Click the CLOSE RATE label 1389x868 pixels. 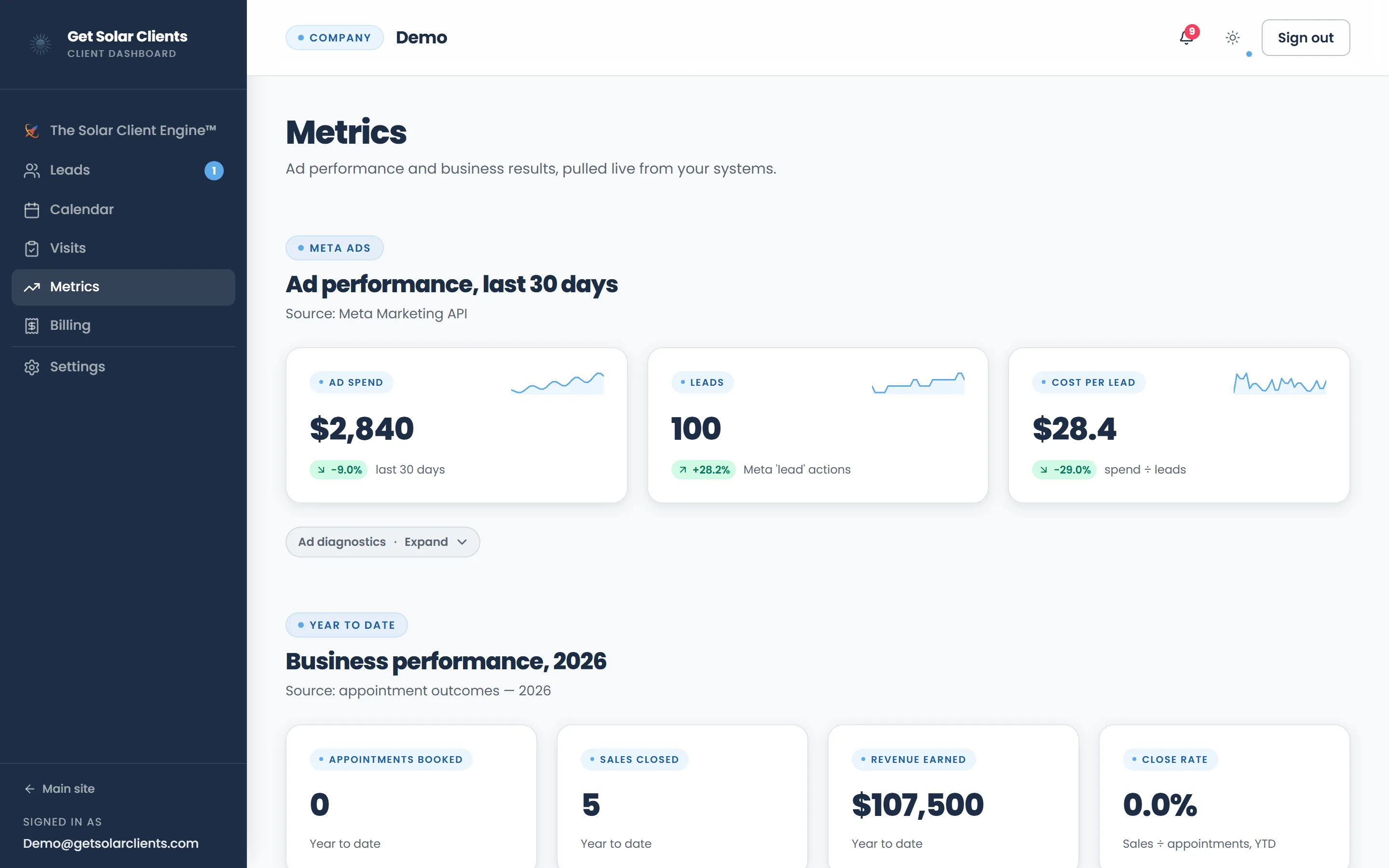pos(1170,759)
